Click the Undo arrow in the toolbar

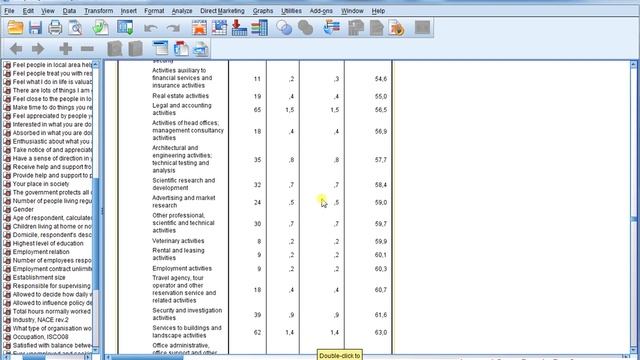point(151,28)
